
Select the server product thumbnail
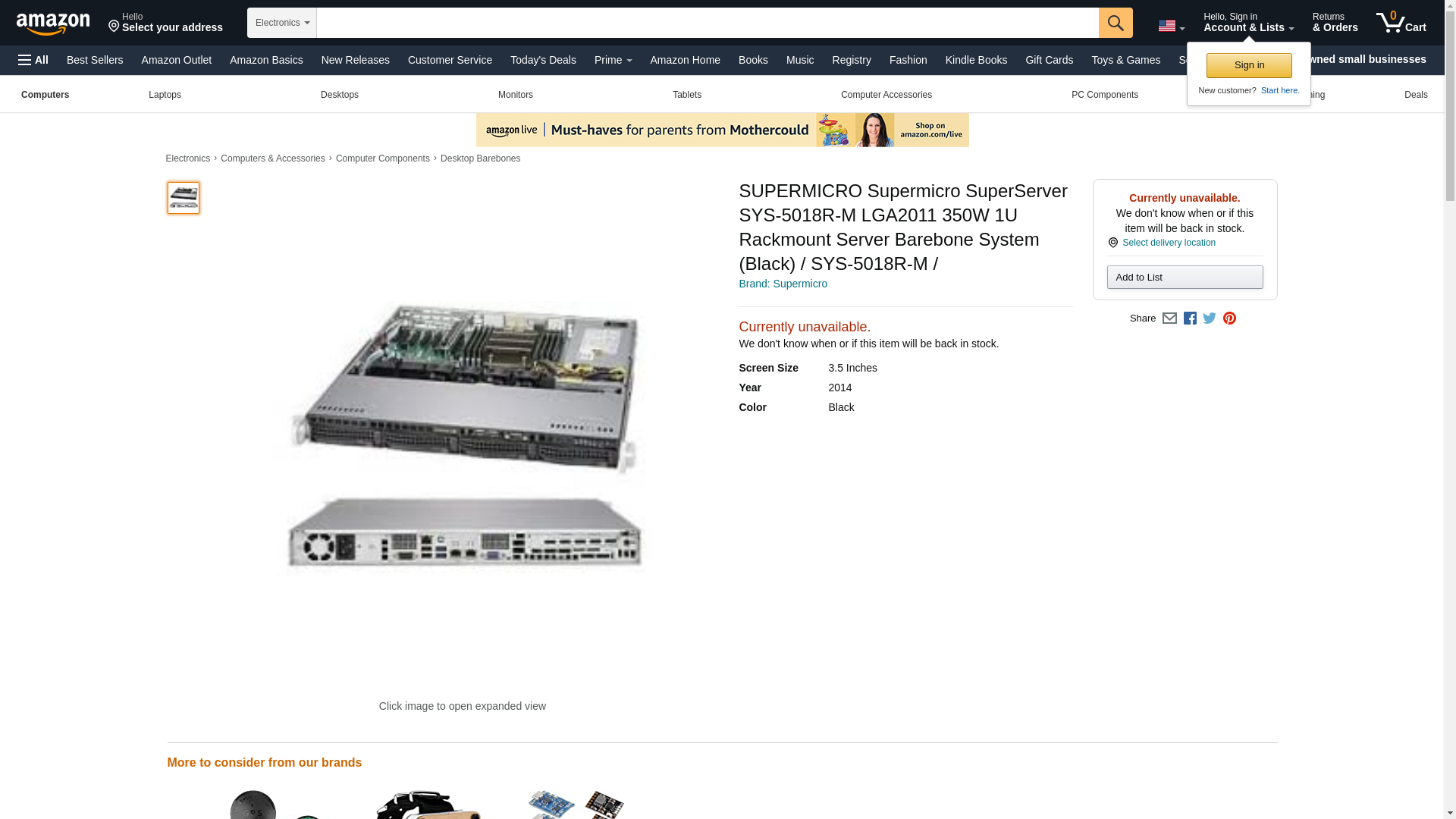point(183,198)
